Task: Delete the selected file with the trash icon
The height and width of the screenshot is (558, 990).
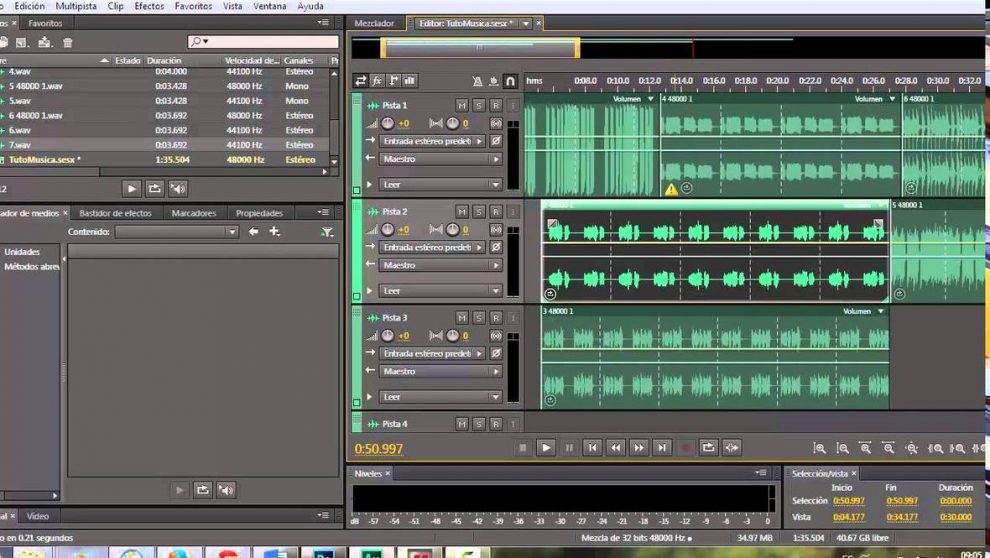Action: (x=68, y=42)
